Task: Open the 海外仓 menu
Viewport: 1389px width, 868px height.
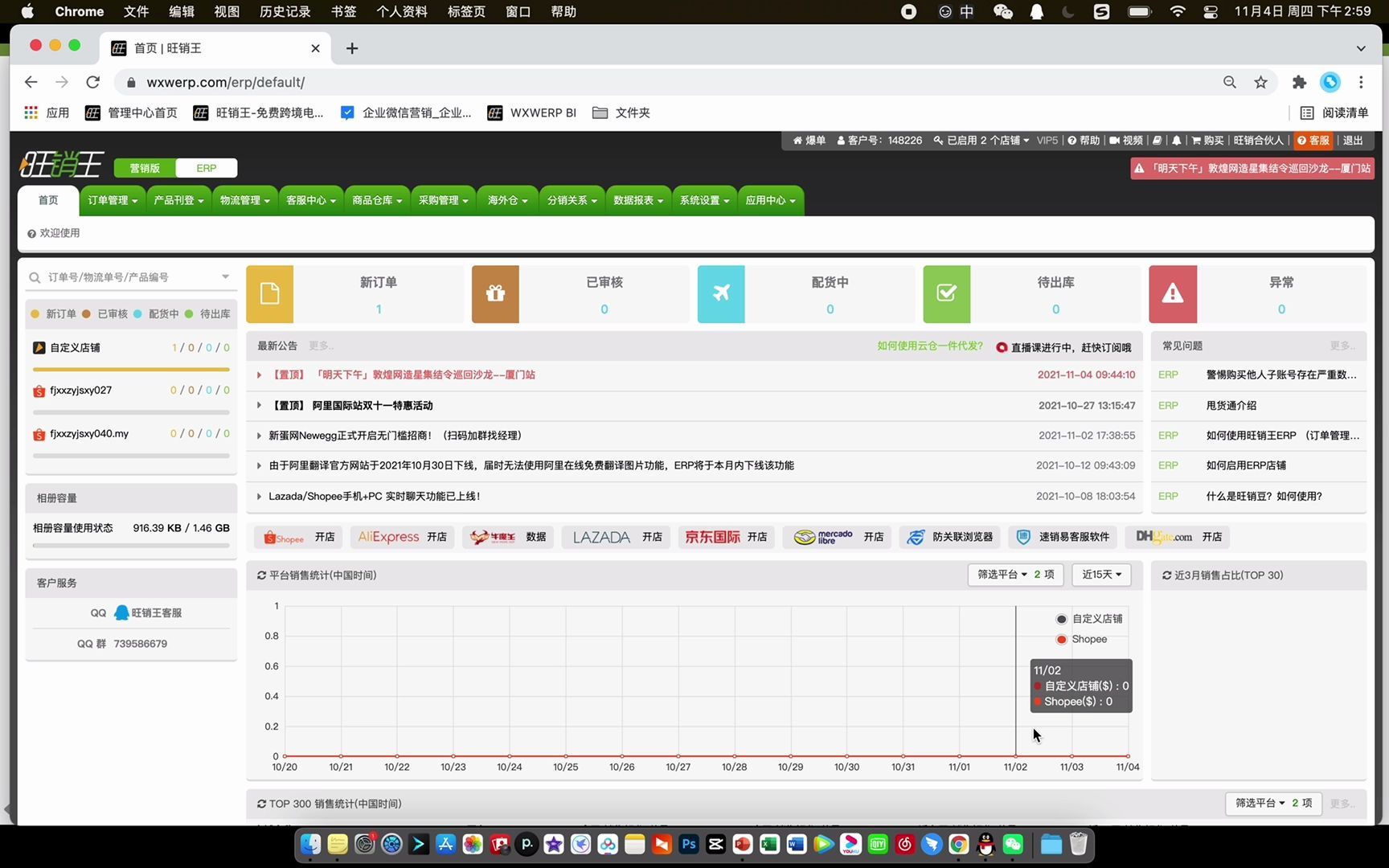Action: coord(508,200)
